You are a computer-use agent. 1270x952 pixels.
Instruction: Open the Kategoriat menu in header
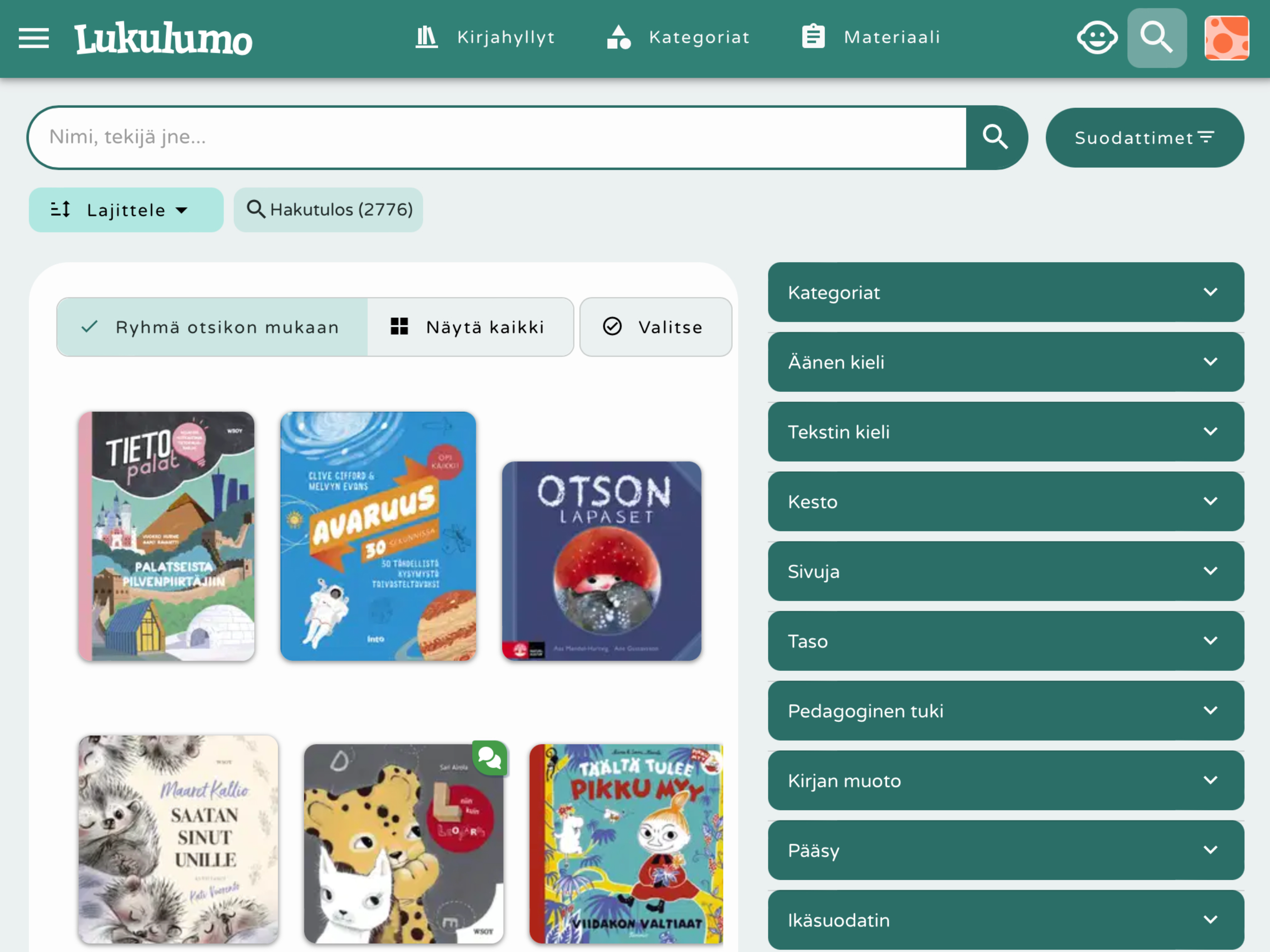pyautogui.click(x=678, y=37)
